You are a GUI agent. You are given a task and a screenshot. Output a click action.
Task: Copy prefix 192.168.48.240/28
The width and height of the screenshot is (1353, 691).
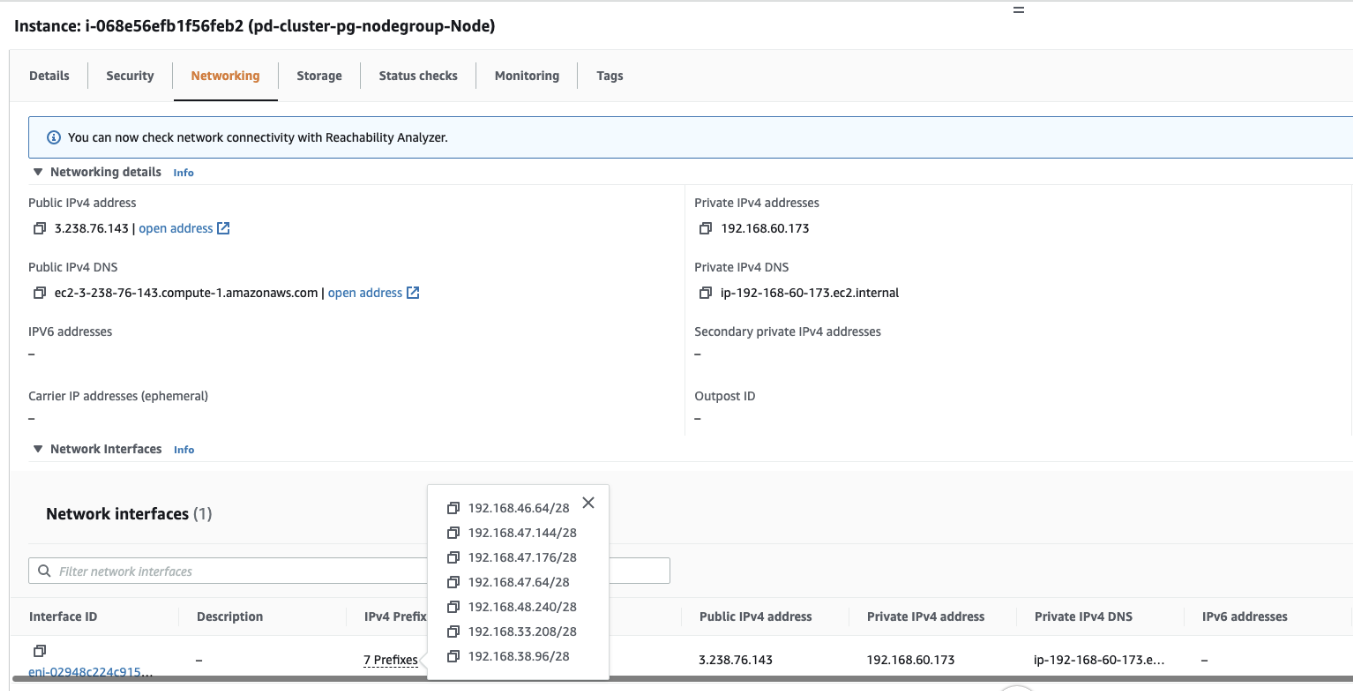point(453,607)
